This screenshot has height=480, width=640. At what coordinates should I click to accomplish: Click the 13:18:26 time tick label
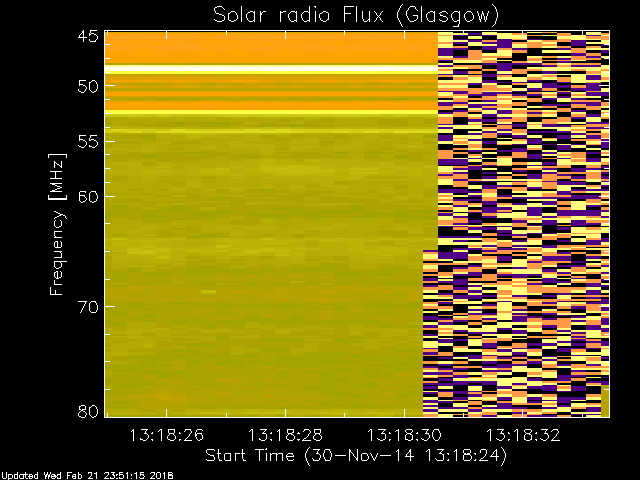click(167, 435)
